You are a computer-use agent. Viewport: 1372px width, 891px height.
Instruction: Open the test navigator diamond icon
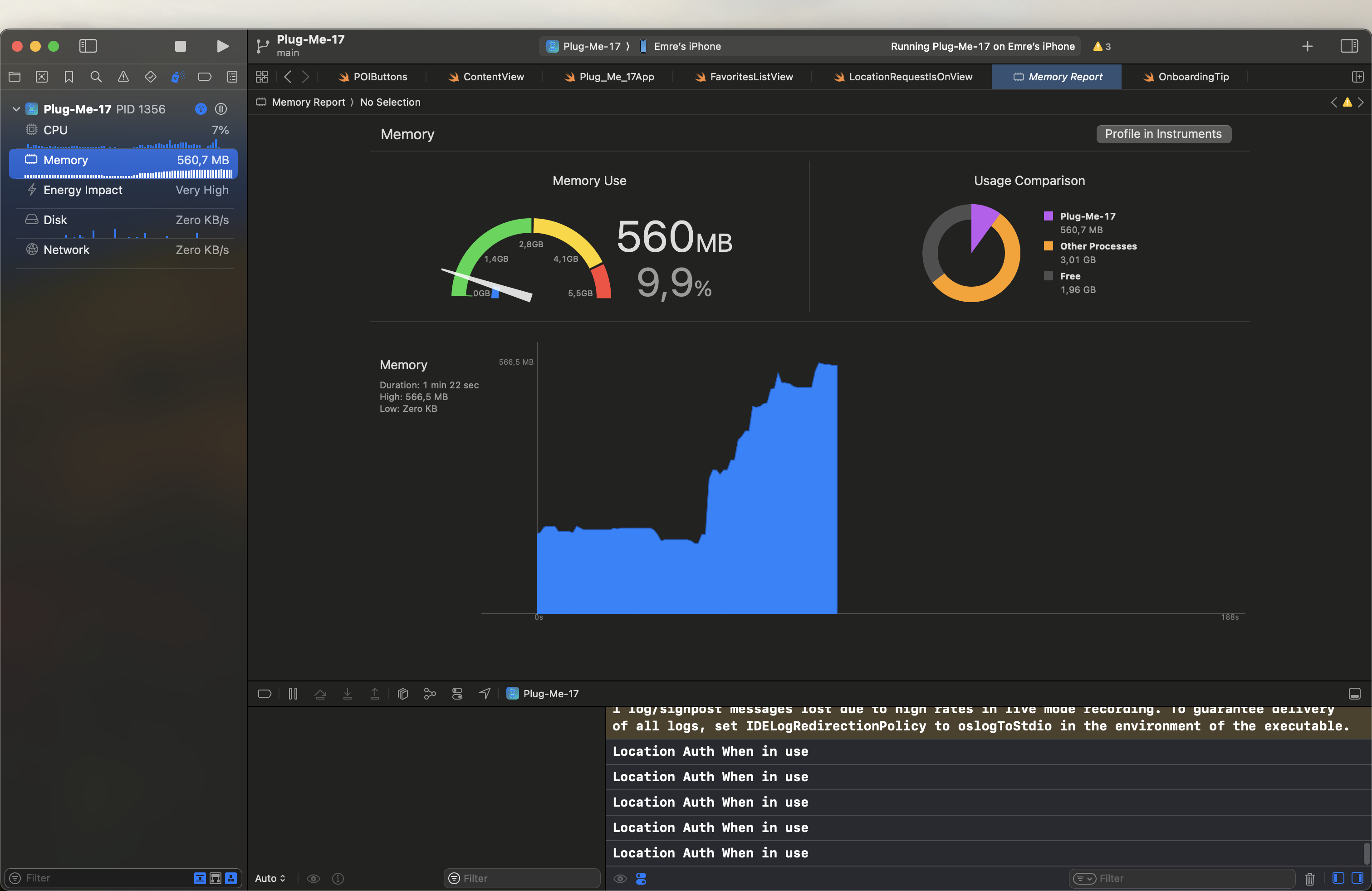click(x=151, y=77)
